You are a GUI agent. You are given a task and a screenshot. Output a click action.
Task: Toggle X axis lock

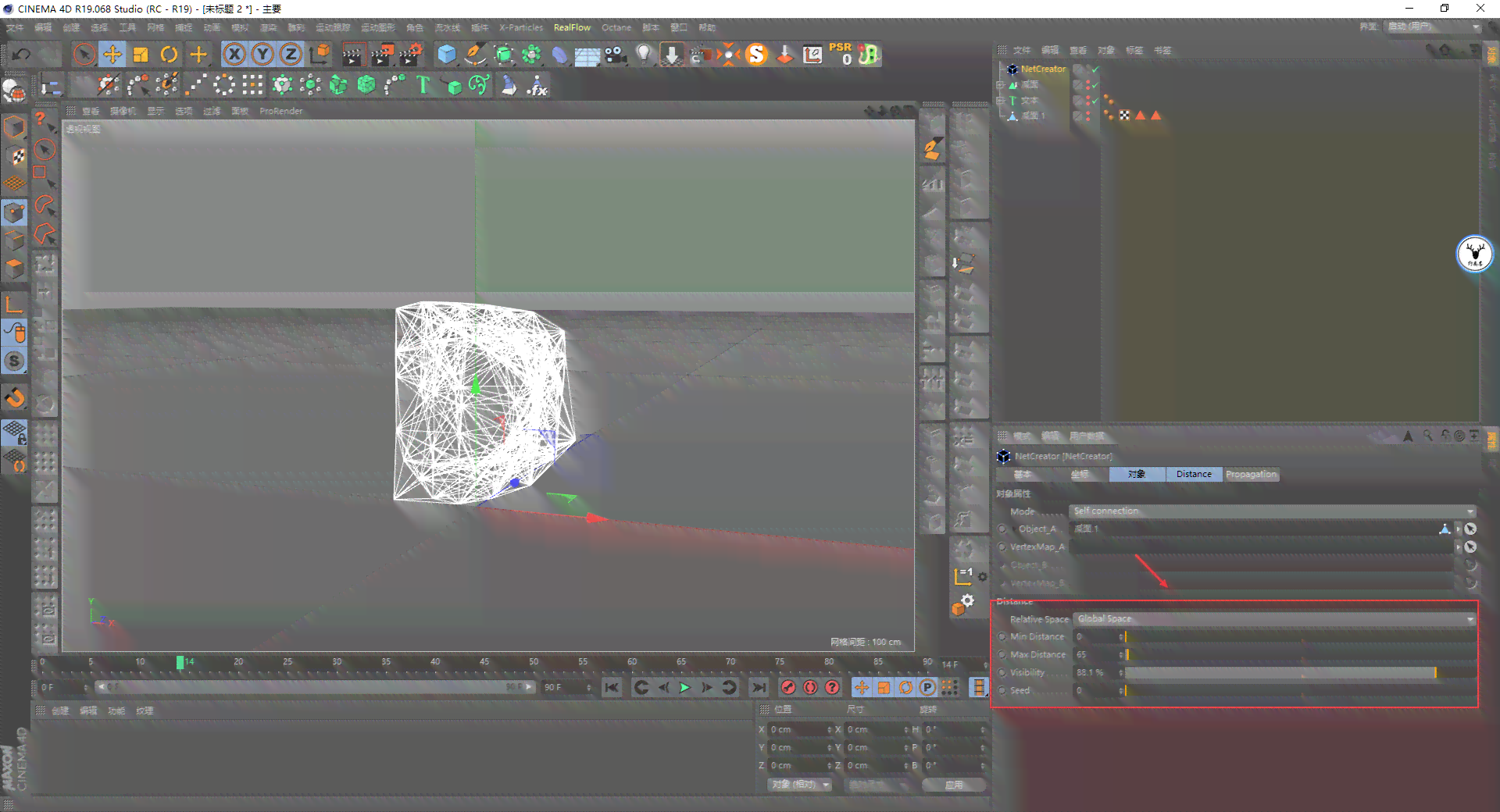pos(234,54)
